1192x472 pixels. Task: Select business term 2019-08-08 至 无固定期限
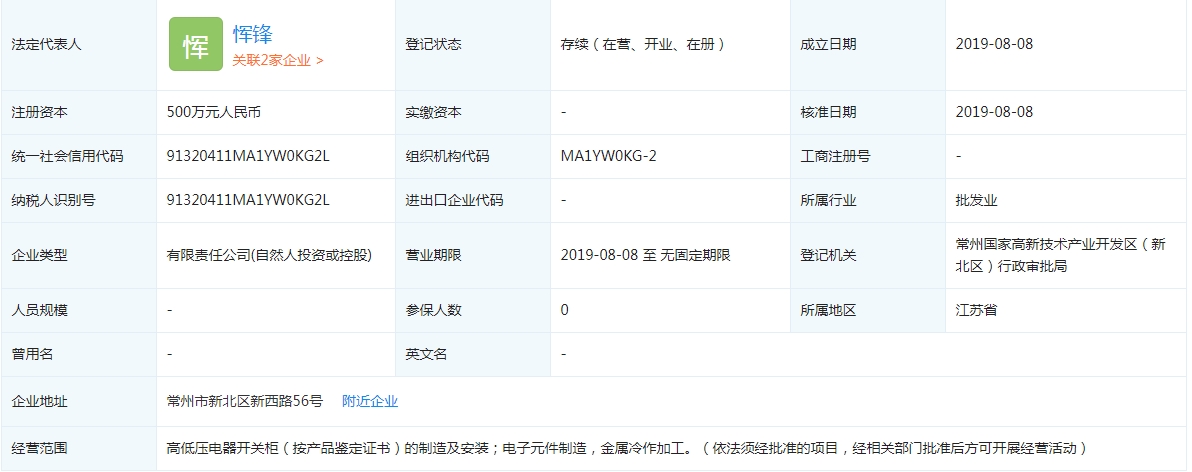(646, 255)
